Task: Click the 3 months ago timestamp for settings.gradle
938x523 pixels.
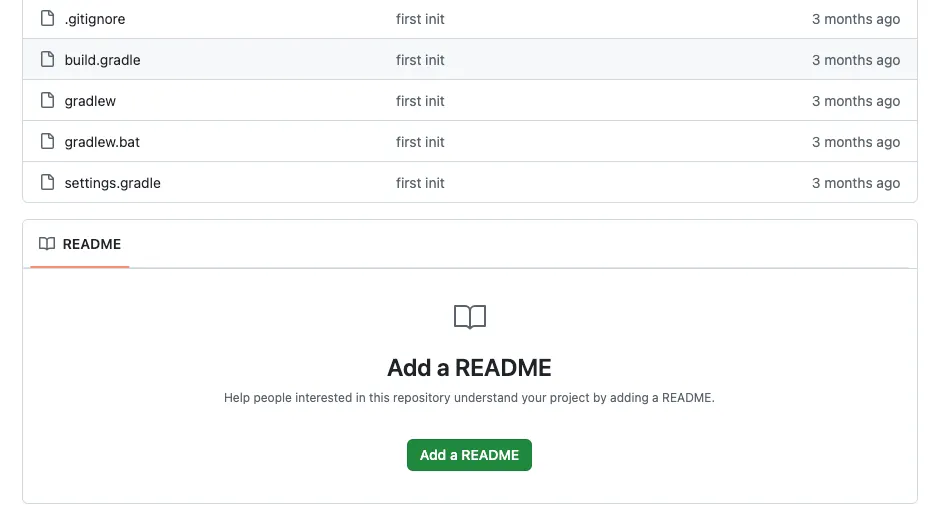Action: pos(855,183)
